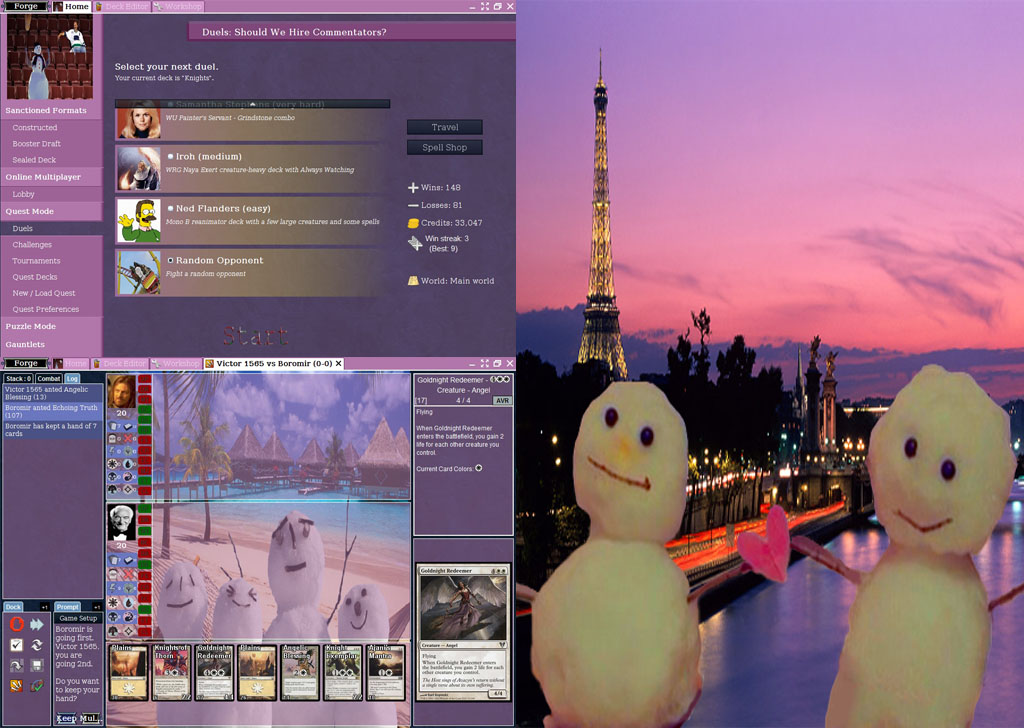
Task: Click the large Goldnight Redeemer card picture
Action: click(463, 633)
